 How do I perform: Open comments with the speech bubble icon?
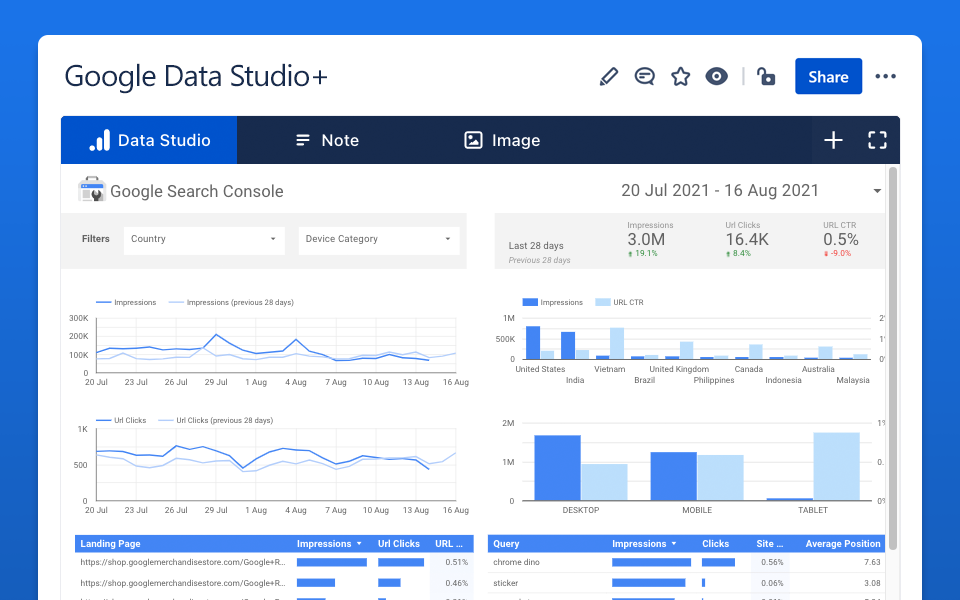pyautogui.click(x=645, y=77)
